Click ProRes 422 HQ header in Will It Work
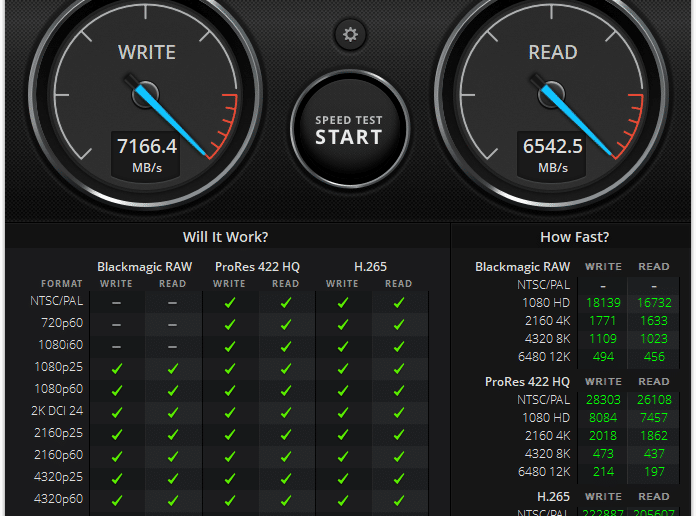Screen dimensions: 696x516 tap(257, 267)
